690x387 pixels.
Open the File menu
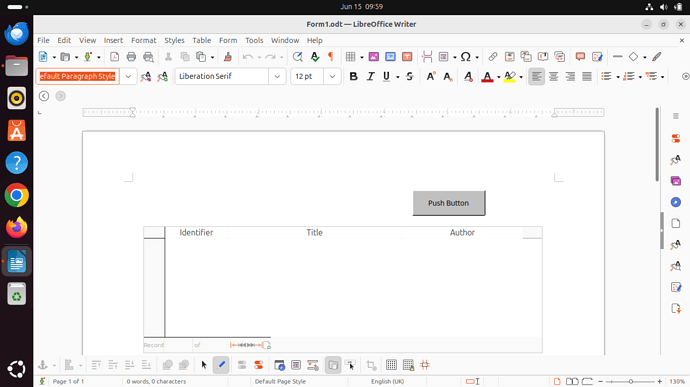43,40
